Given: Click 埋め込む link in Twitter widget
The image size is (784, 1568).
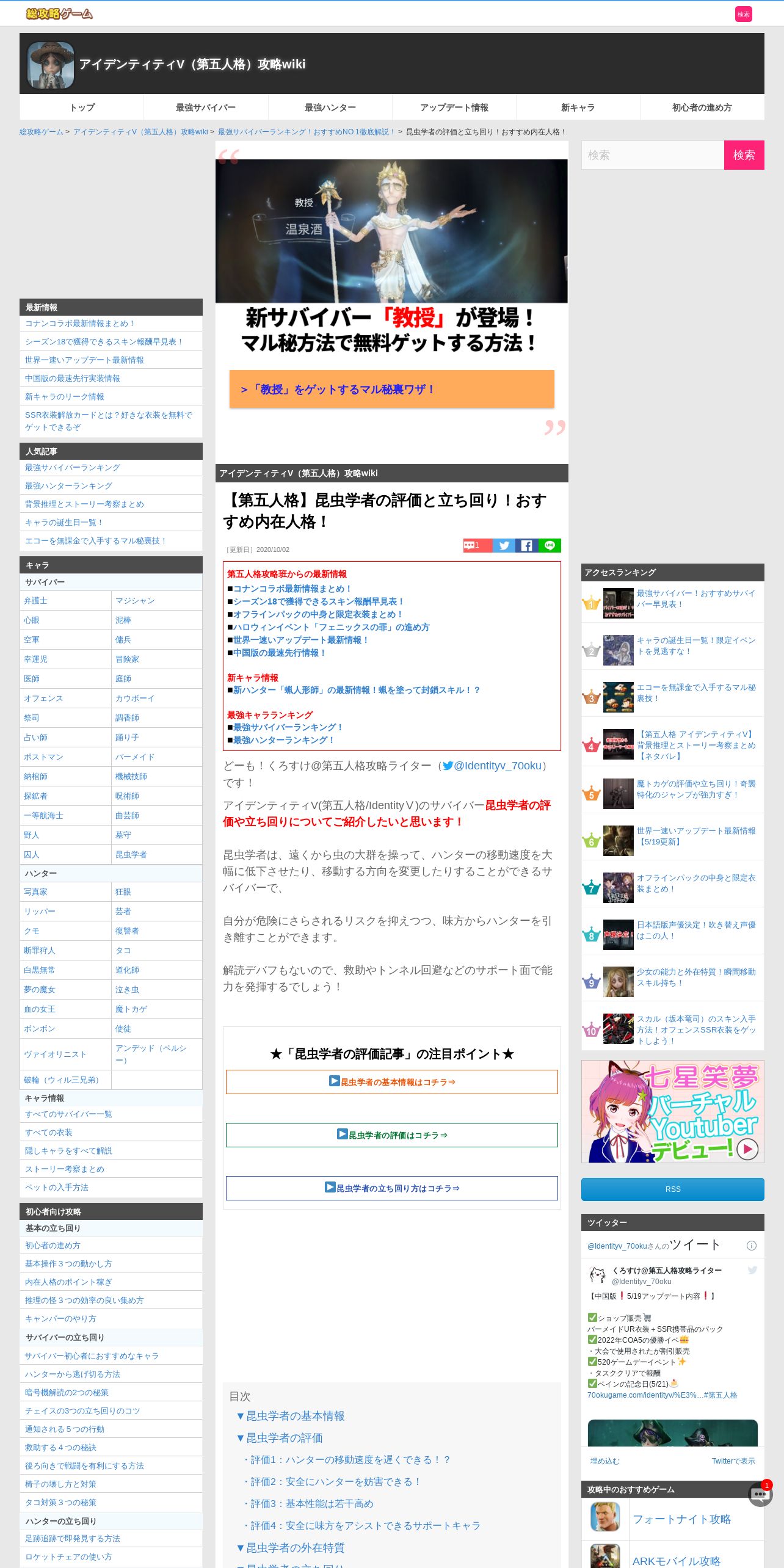Looking at the screenshot, I should point(604,1461).
